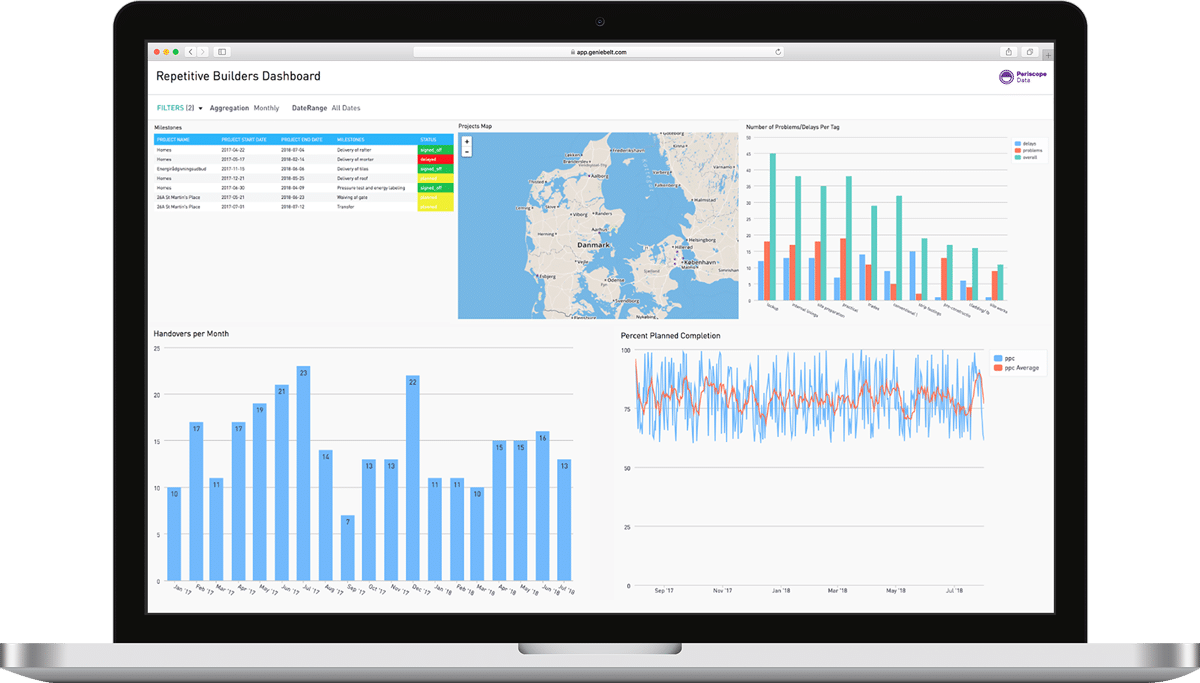
Task: Toggle the ppc Average line visibility
Action: tap(1020, 368)
